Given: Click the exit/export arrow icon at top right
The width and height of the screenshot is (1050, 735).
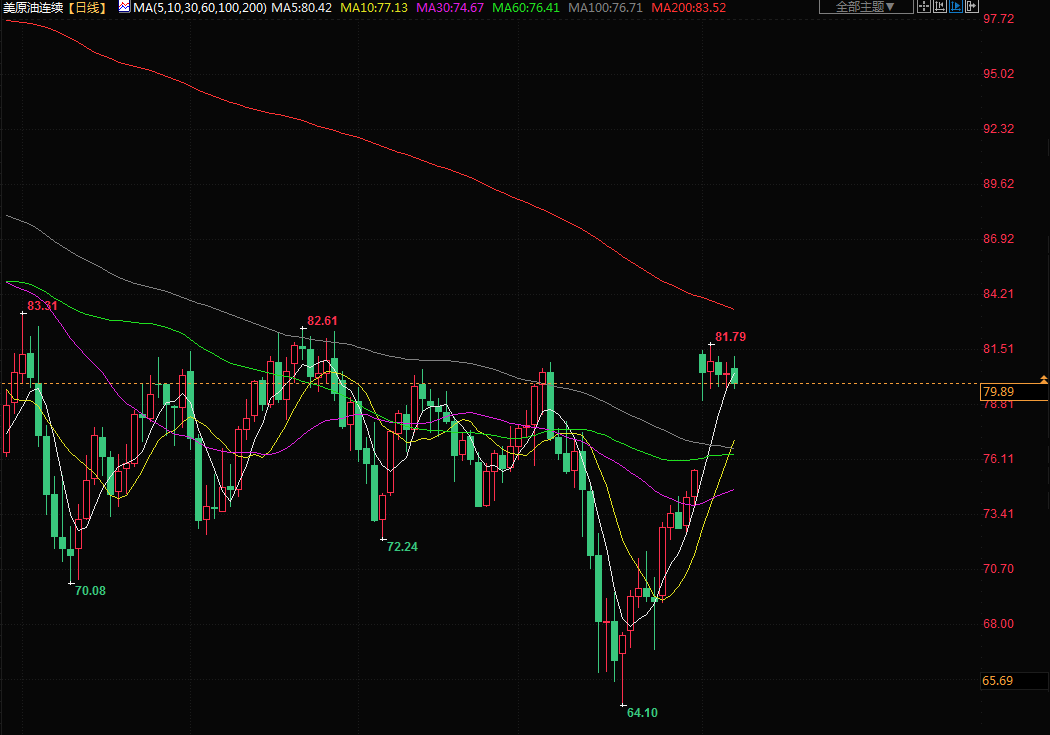Looking at the screenshot, I should click(x=973, y=7).
